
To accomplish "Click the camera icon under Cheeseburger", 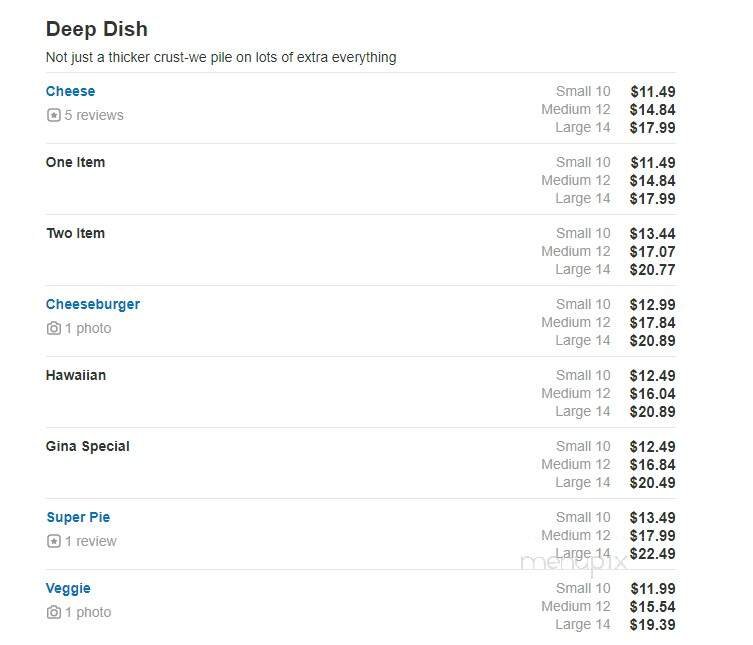I will pos(54,328).
